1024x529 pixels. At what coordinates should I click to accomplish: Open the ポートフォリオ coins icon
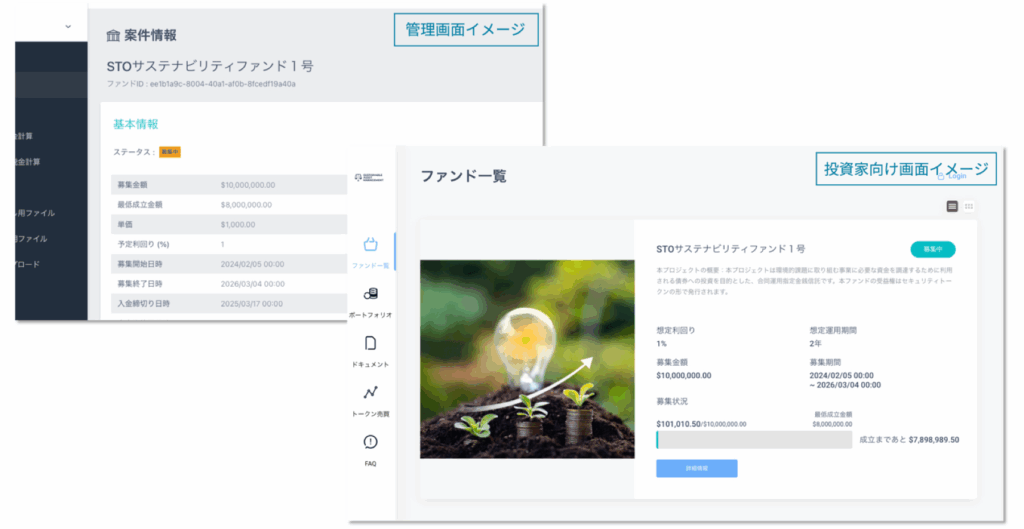coord(370,294)
